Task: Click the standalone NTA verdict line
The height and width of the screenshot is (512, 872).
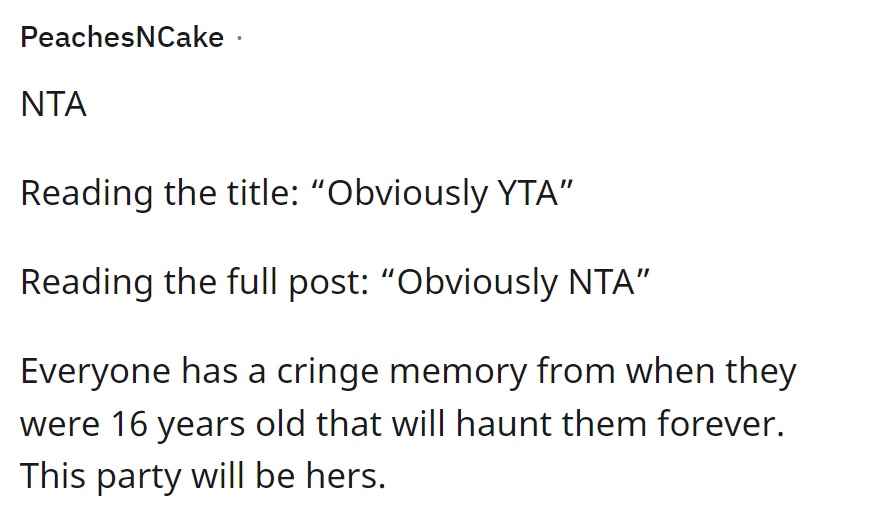Action: coord(53,104)
